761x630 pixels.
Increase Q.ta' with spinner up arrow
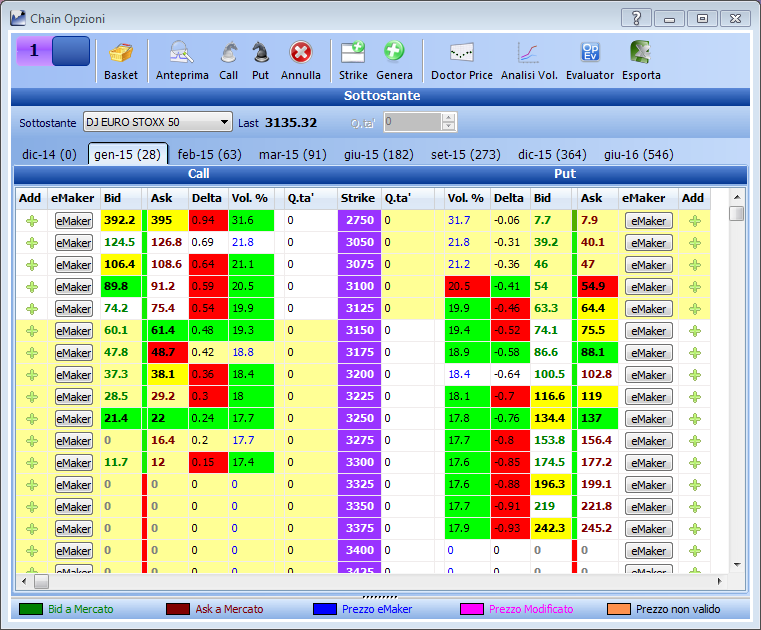(449, 117)
